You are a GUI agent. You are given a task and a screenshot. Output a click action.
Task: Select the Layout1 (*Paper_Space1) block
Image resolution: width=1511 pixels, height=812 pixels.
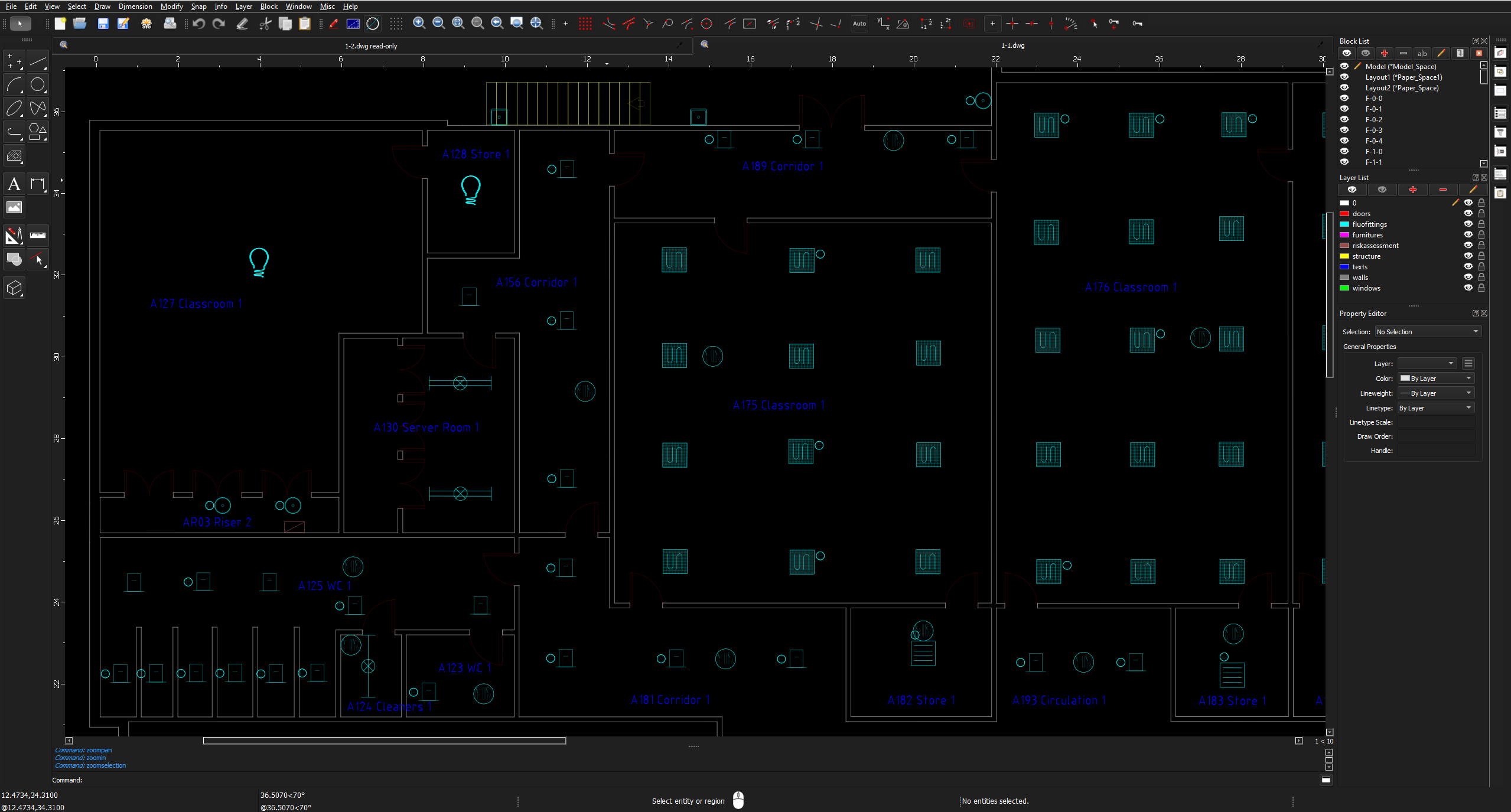(x=1403, y=77)
